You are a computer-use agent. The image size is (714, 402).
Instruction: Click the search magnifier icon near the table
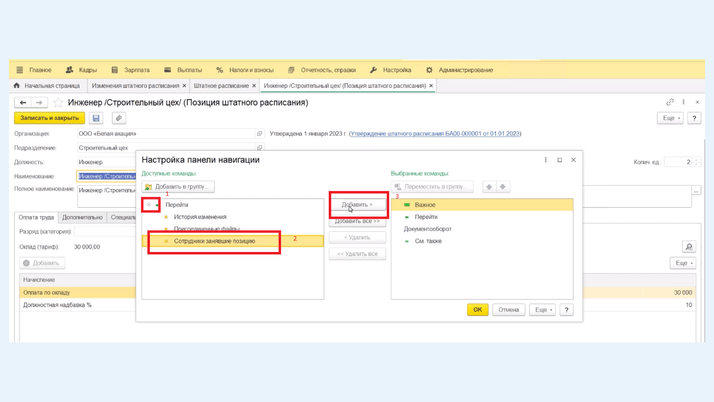pyautogui.click(x=689, y=247)
